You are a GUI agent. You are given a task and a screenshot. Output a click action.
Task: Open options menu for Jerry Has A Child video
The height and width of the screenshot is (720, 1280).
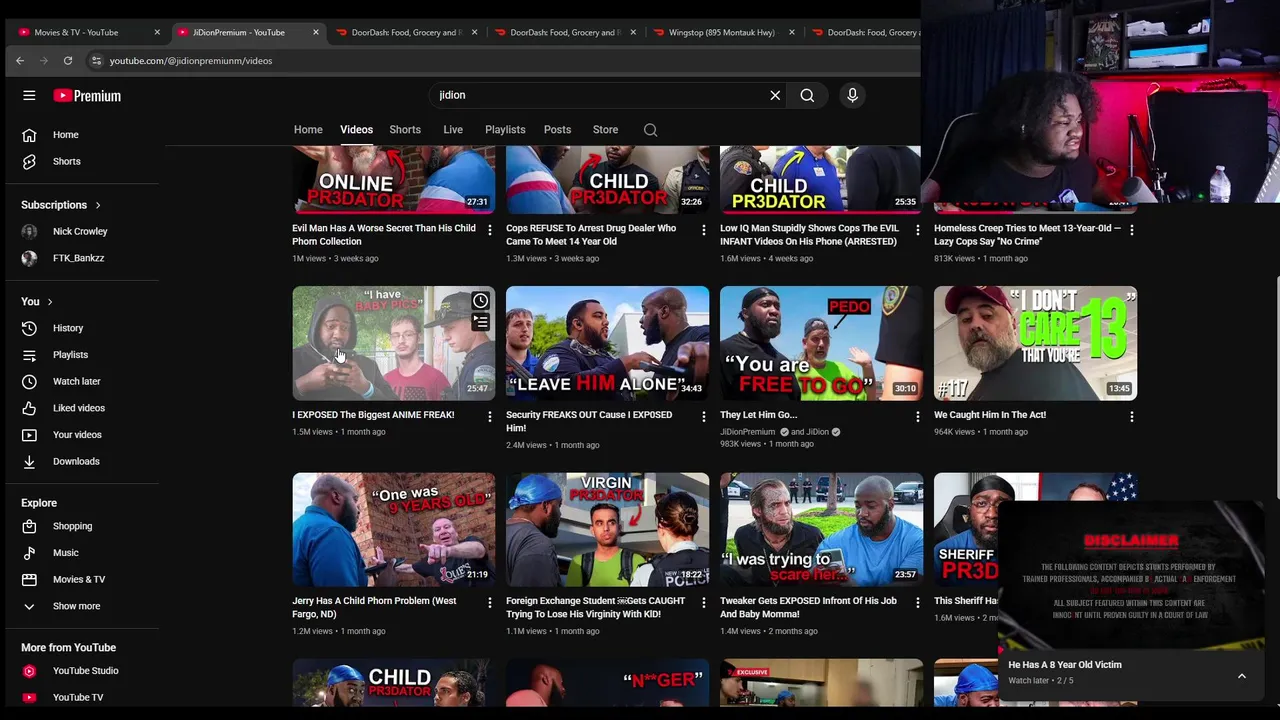489,602
